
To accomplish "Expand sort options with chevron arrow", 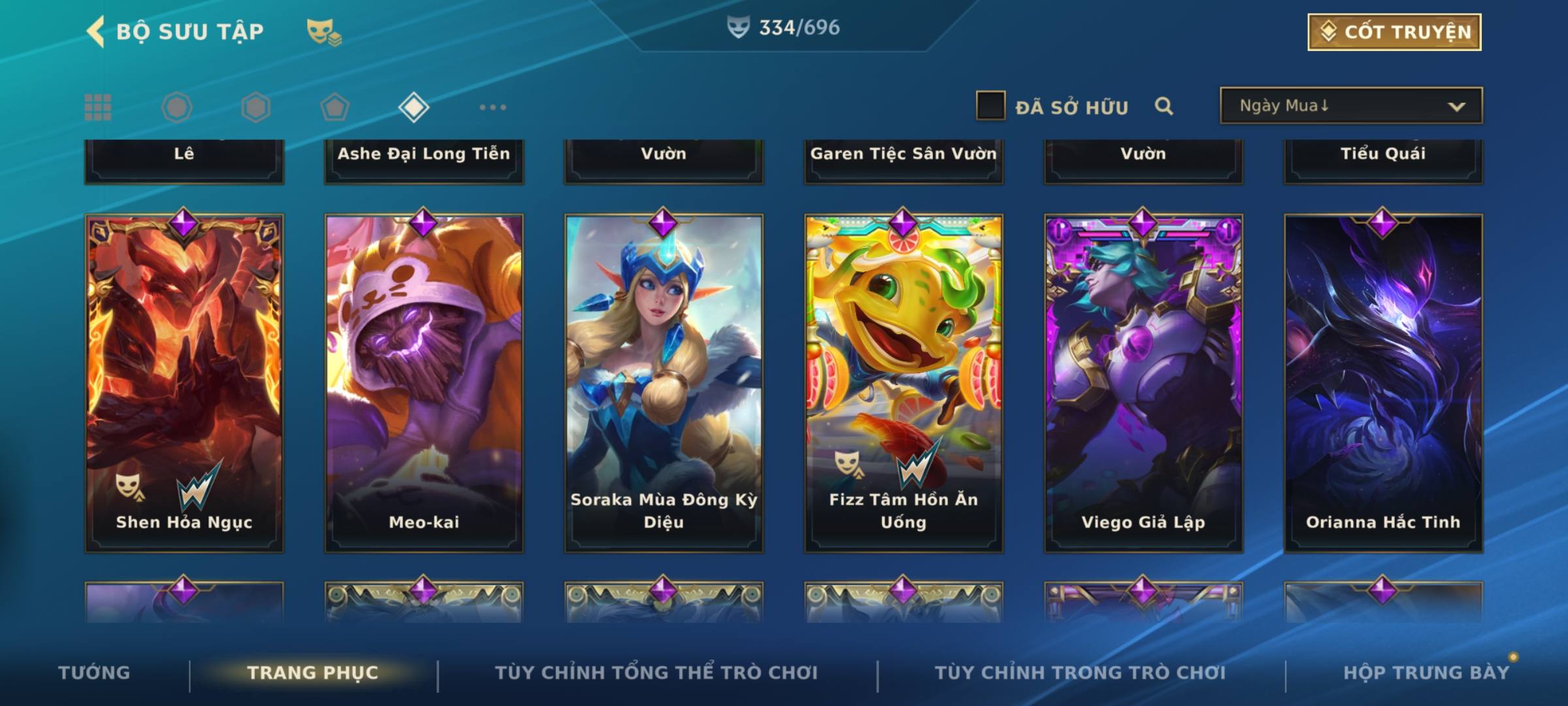I will point(1456,107).
